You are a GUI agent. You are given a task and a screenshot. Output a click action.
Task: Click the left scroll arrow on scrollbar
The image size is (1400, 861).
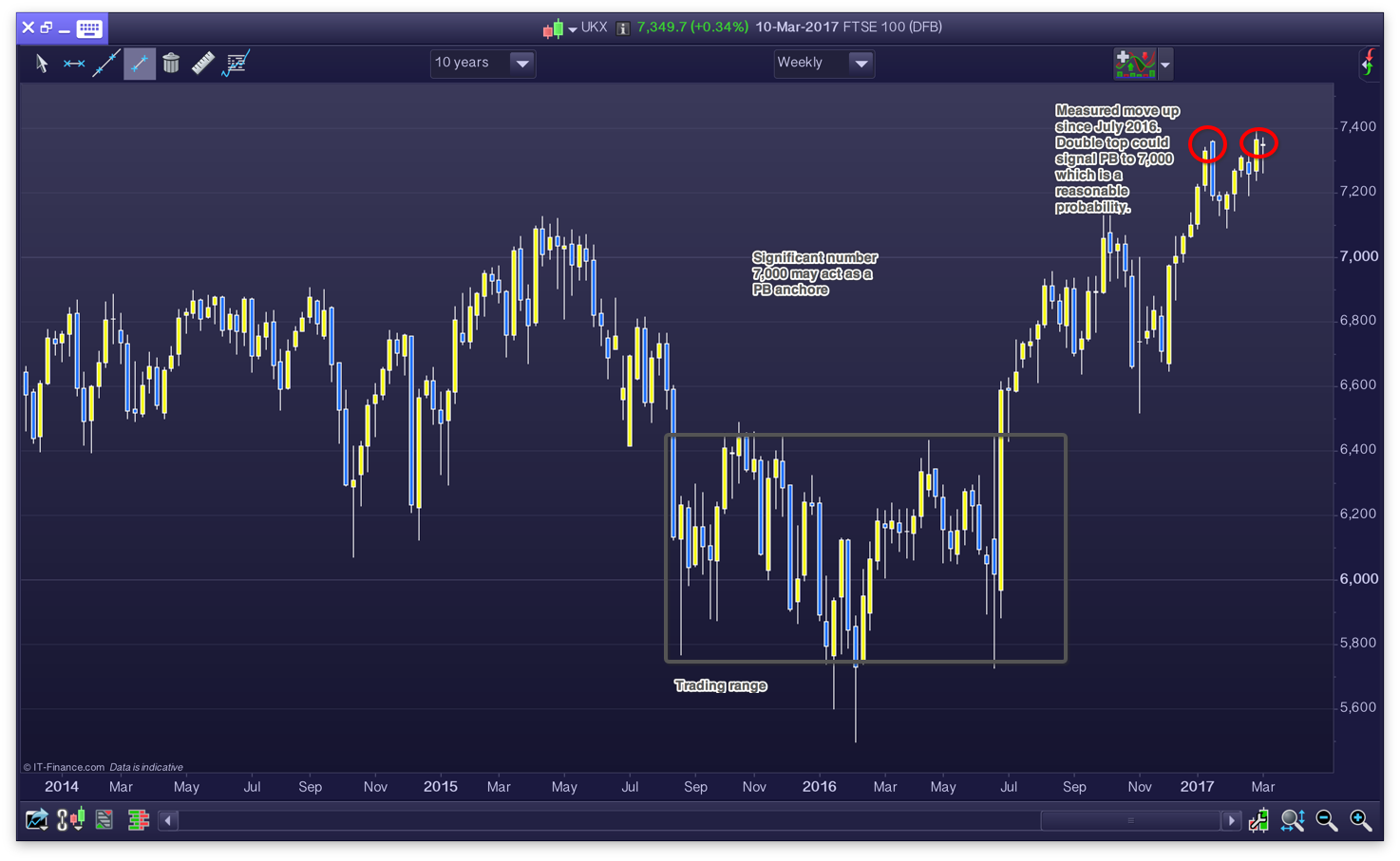click(x=168, y=820)
